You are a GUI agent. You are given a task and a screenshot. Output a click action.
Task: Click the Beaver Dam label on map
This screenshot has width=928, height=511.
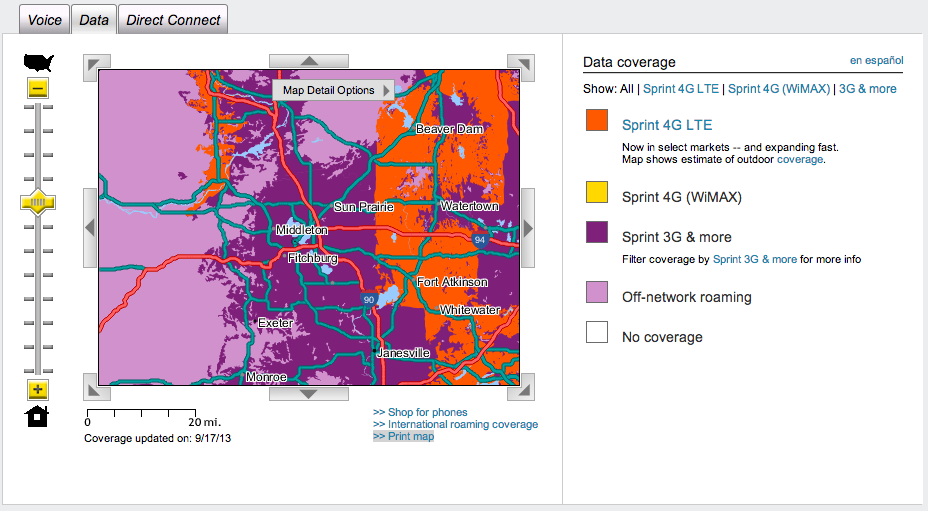pos(449,128)
